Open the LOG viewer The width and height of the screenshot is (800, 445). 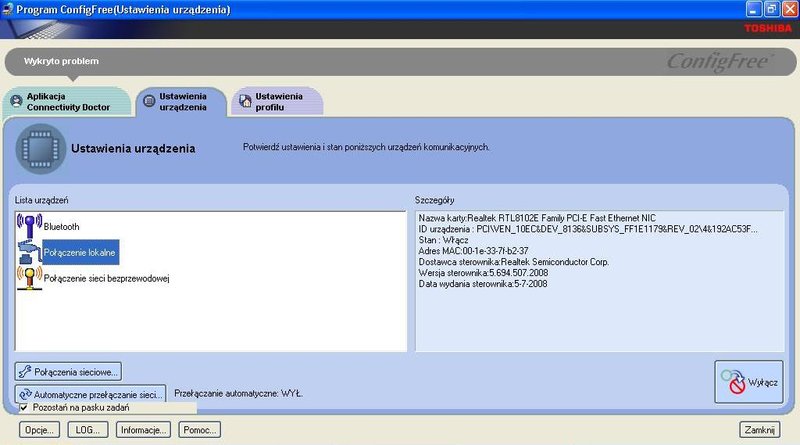click(88, 430)
